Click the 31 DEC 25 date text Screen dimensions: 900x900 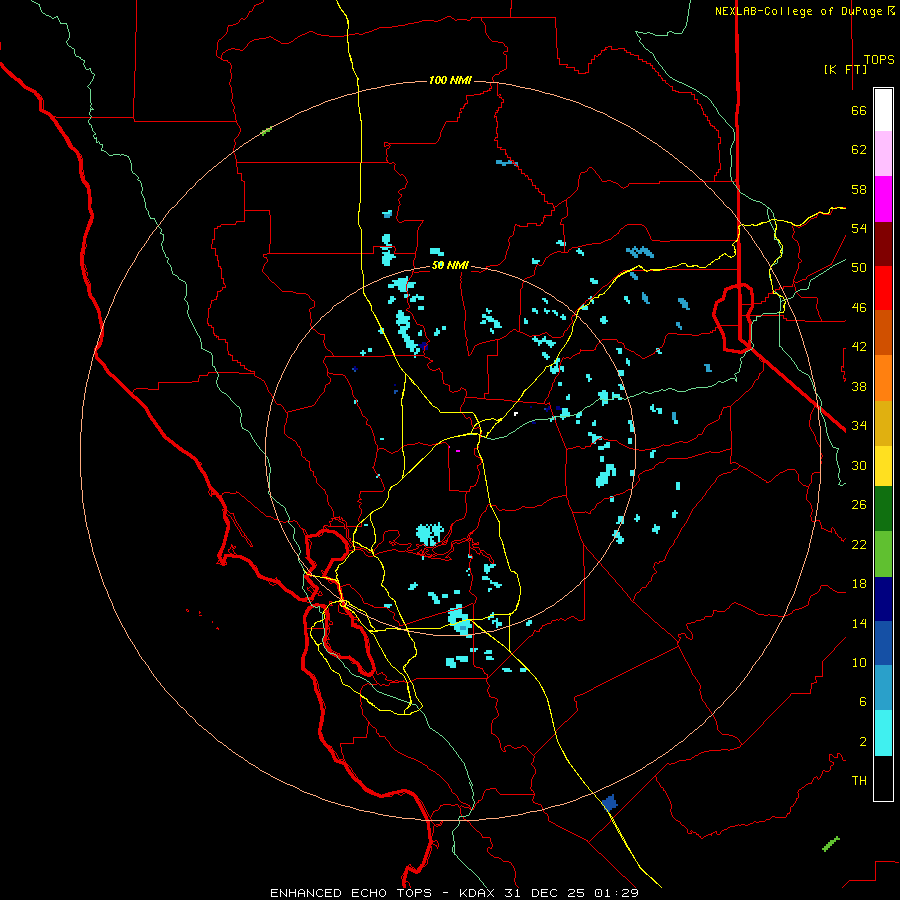(x=545, y=893)
